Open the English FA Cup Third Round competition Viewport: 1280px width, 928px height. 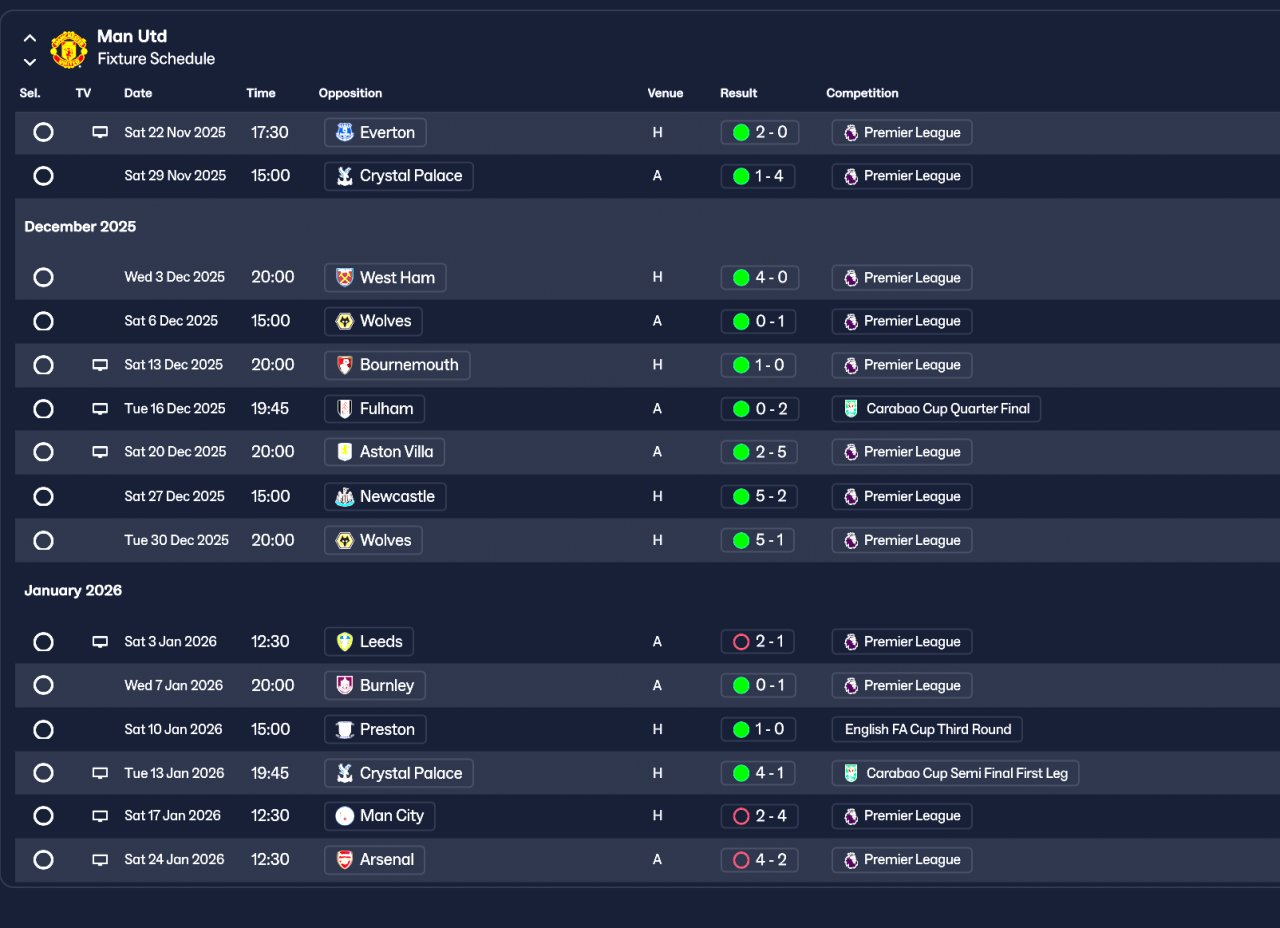(x=927, y=730)
